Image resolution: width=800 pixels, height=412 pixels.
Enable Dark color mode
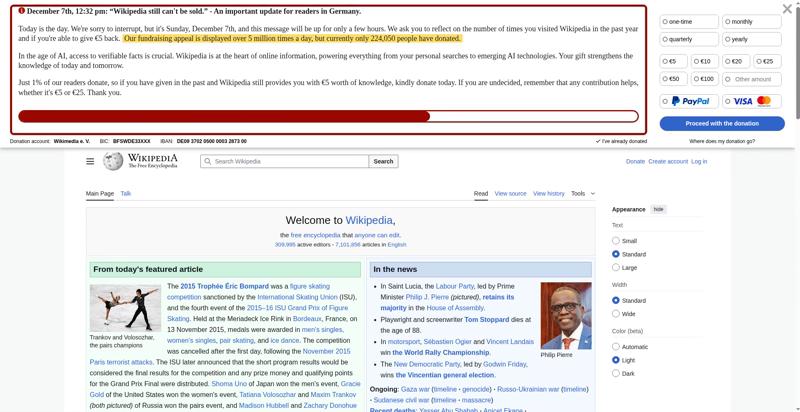[x=616, y=373]
